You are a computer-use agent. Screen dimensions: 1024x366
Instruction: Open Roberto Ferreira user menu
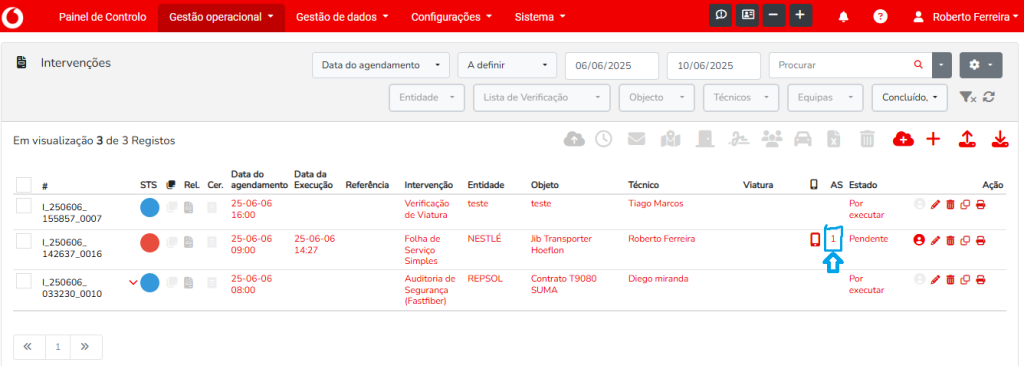tap(967, 17)
